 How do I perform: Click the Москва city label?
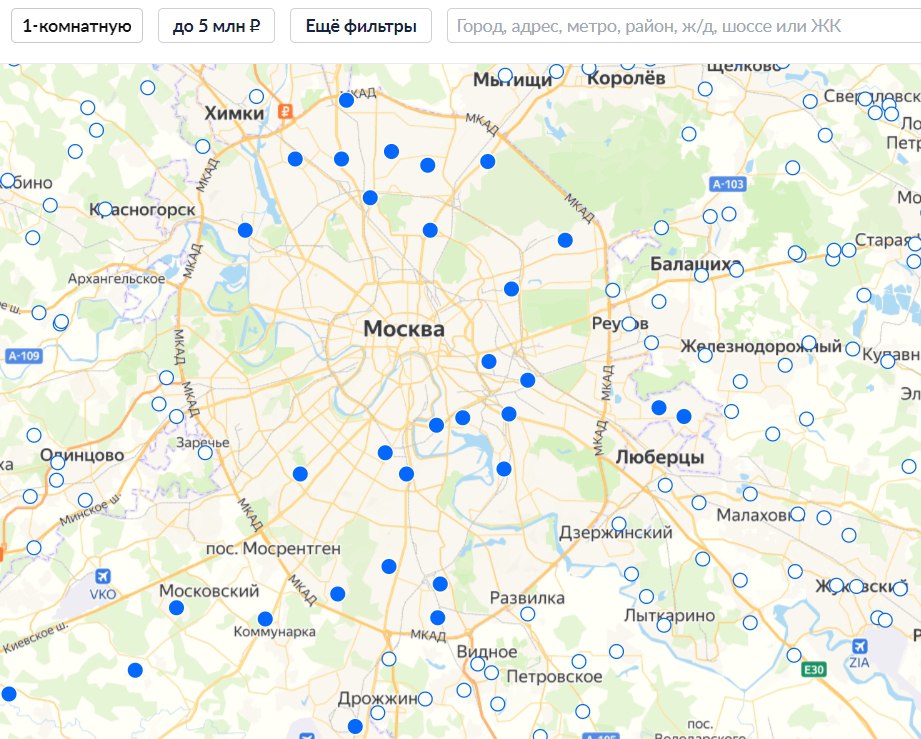click(404, 329)
